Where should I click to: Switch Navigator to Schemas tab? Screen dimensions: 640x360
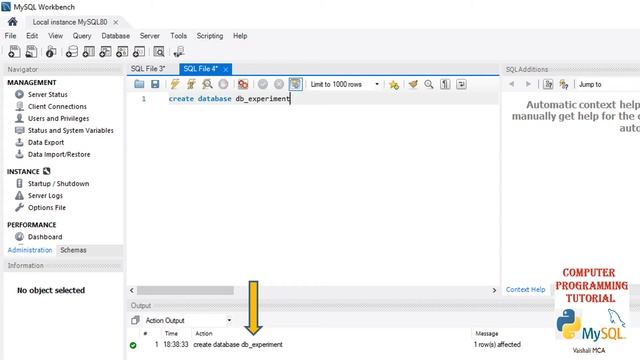(x=73, y=250)
